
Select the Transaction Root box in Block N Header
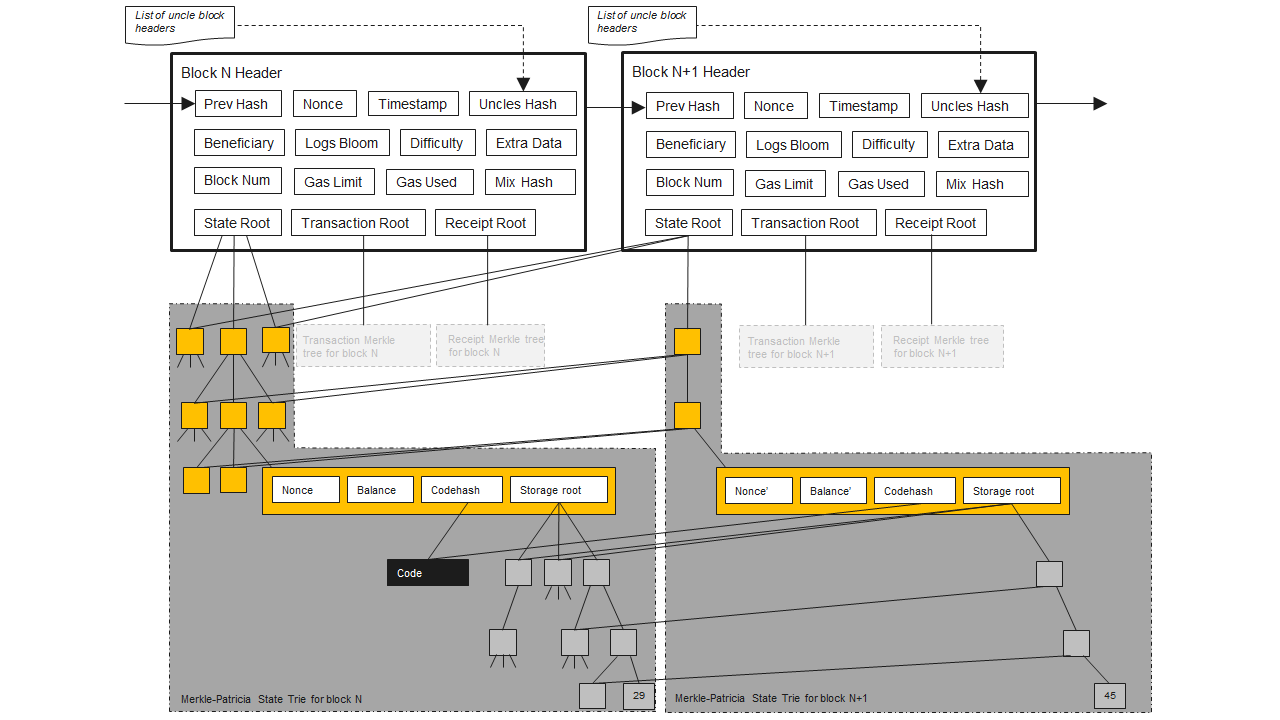coord(358,223)
